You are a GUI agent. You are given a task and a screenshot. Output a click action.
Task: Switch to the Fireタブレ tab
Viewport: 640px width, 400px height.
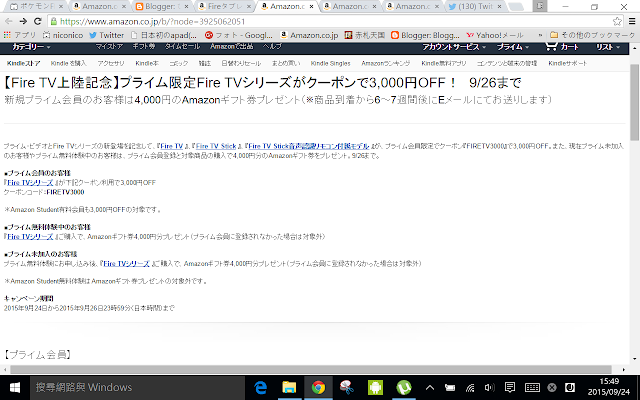coord(224,7)
